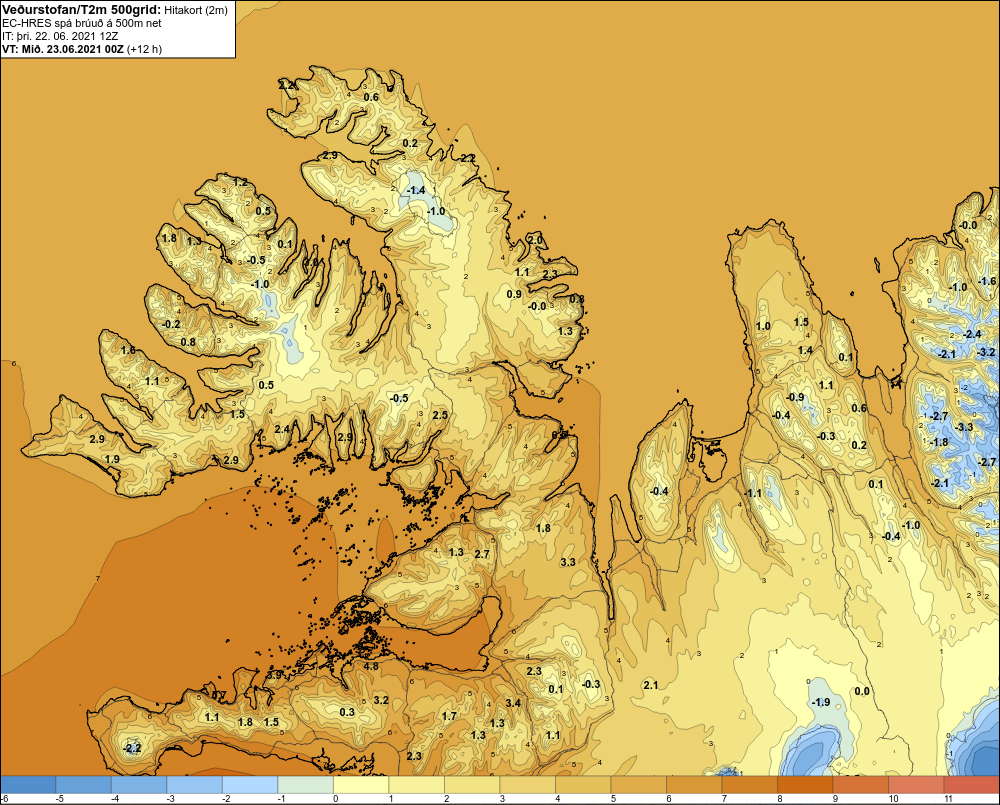This screenshot has width=1000, height=805.
Task: Click the '4.8' temperature value
Action: point(371,667)
